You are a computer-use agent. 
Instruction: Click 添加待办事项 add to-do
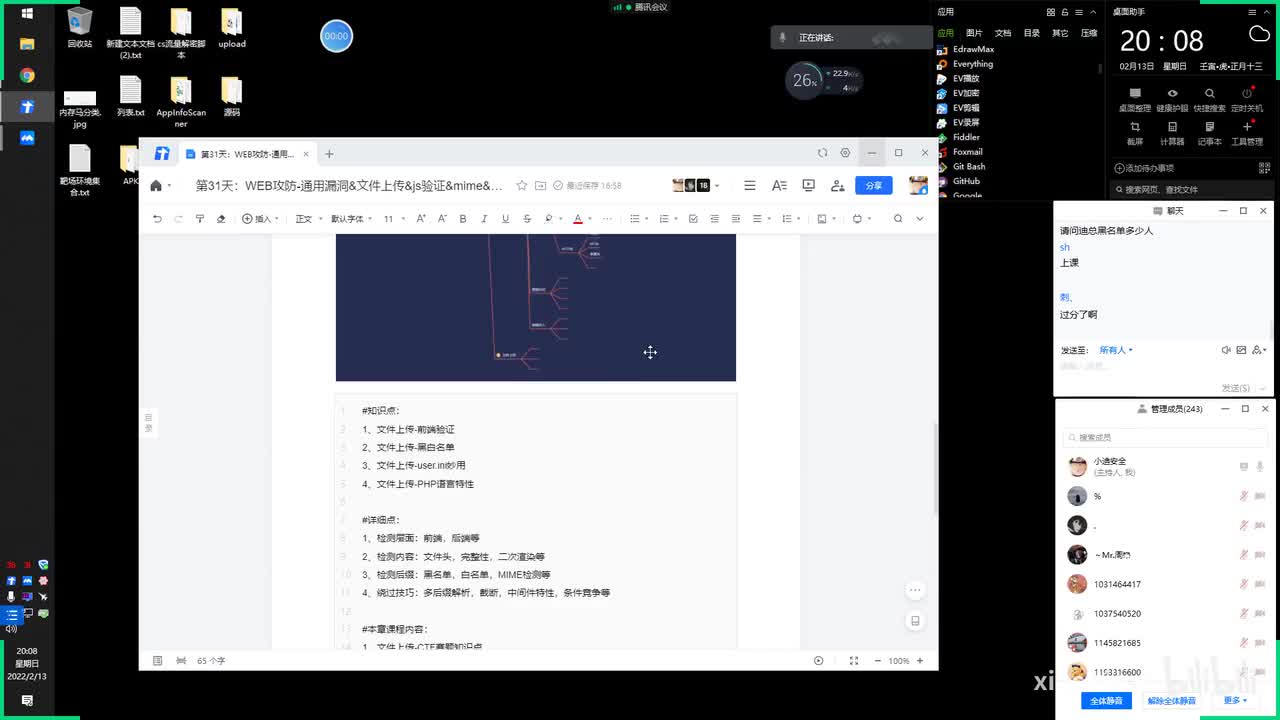tap(1144, 168)
